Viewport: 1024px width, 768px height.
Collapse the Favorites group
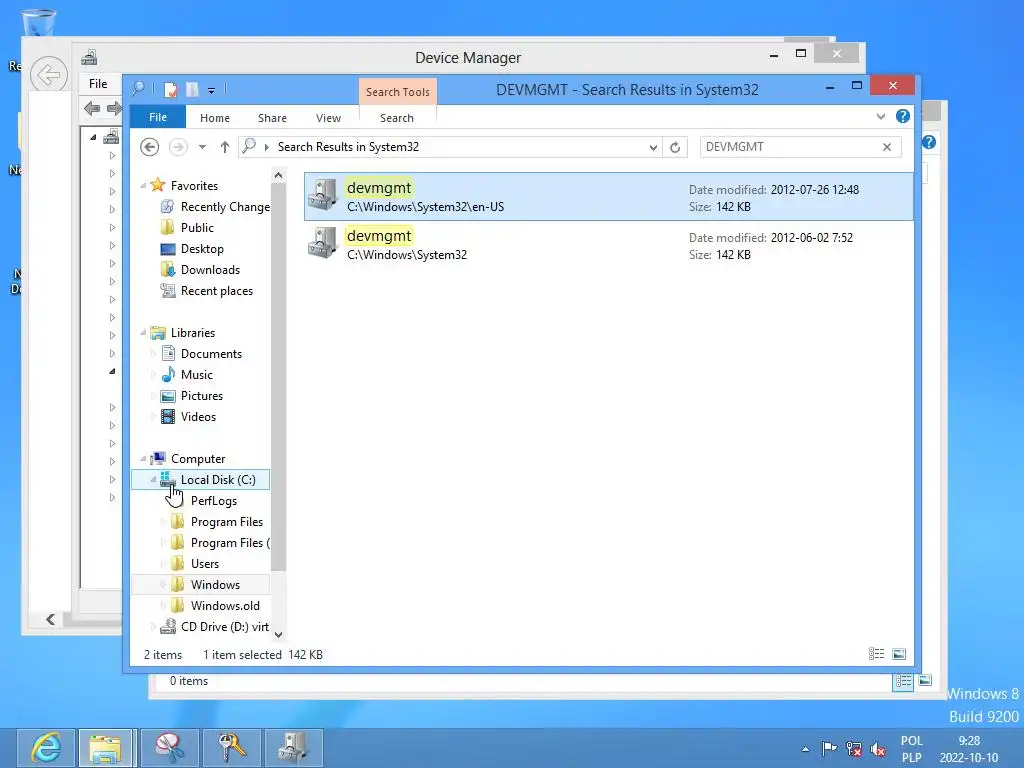click(143, 185)
